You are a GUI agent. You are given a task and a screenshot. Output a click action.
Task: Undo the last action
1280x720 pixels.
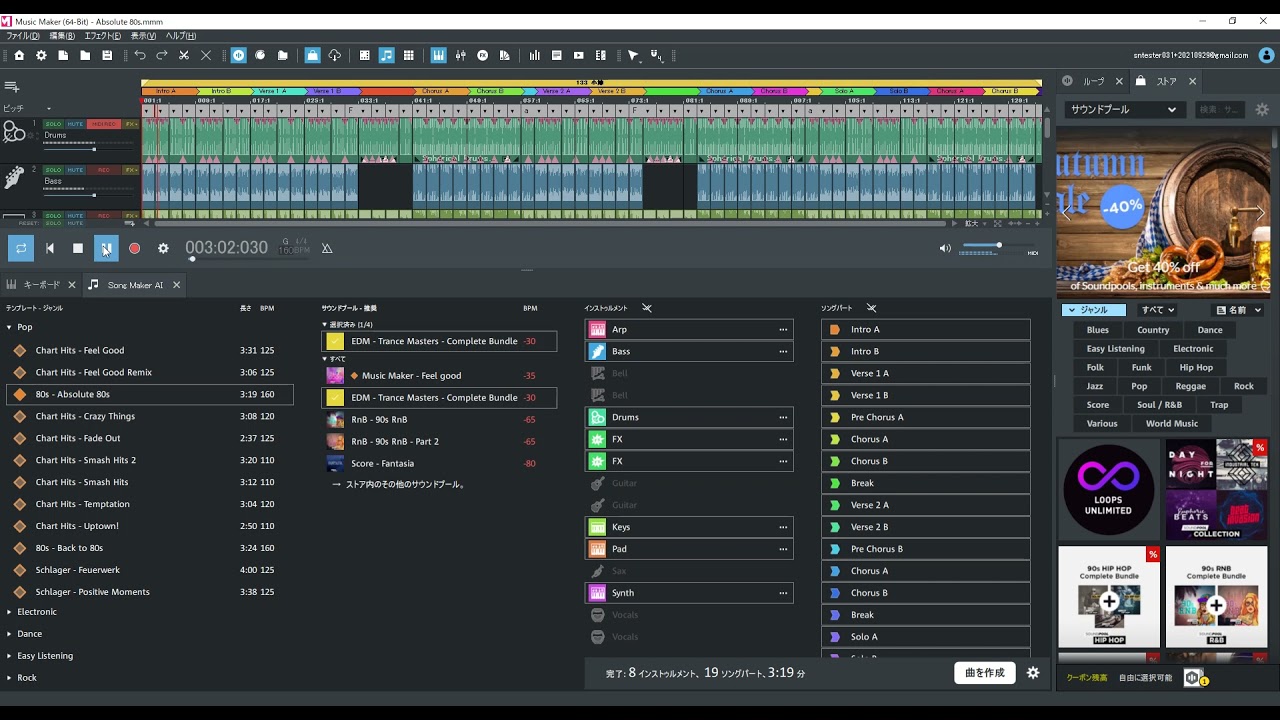(140, 55)
